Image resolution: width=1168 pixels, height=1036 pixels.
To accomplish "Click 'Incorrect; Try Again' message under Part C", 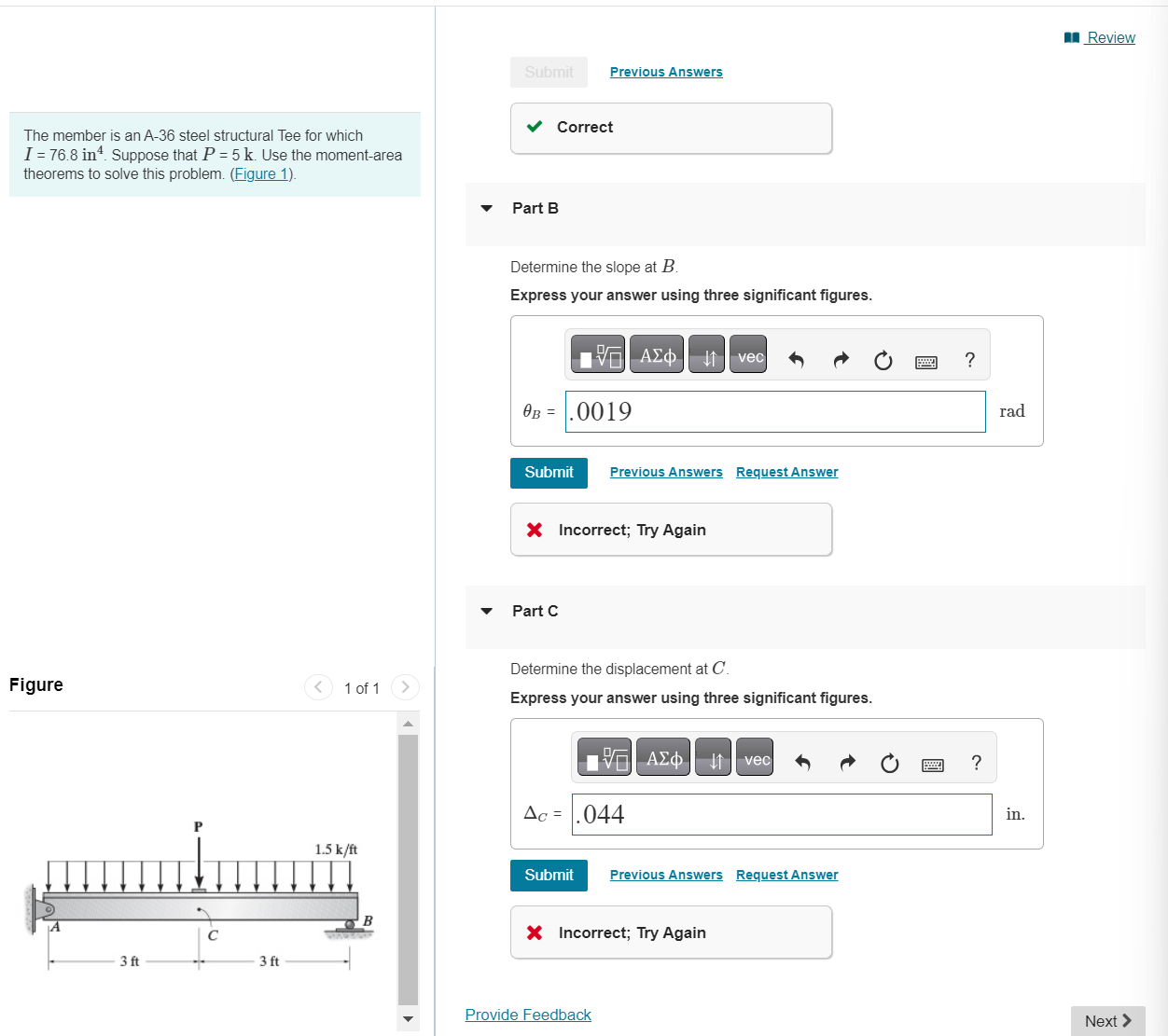I will click(x=633, y=932).
